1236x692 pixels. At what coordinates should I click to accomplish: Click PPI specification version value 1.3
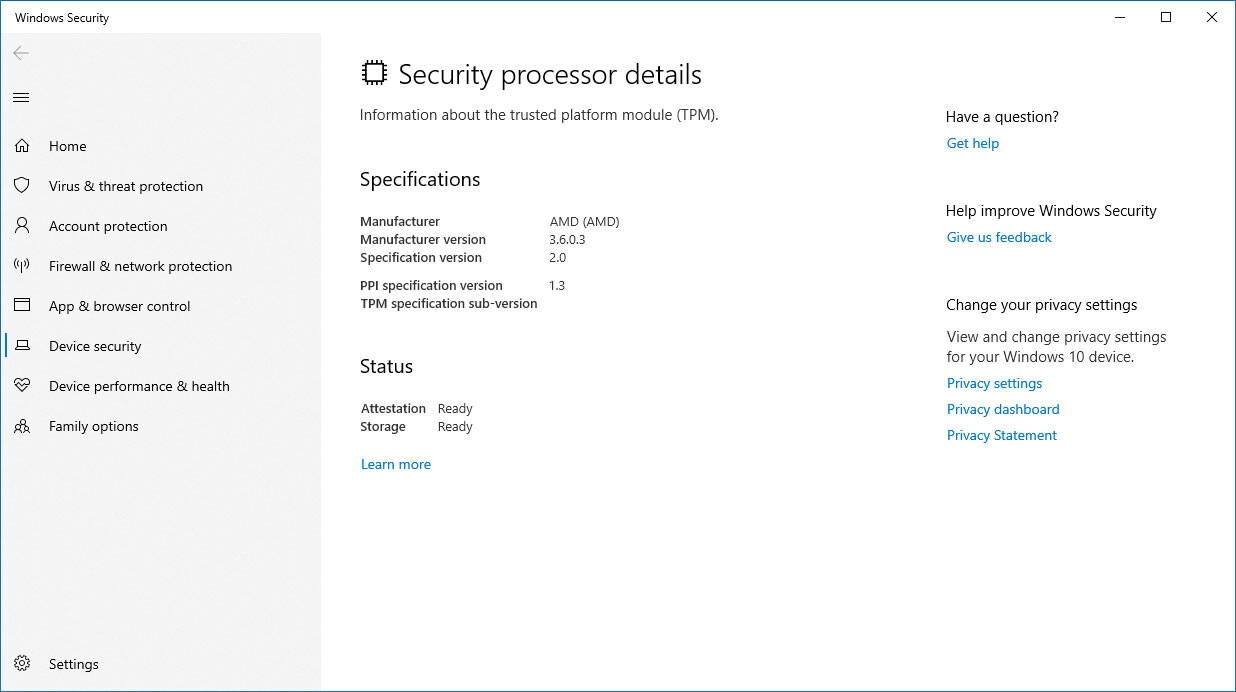(x=557, y=285)
